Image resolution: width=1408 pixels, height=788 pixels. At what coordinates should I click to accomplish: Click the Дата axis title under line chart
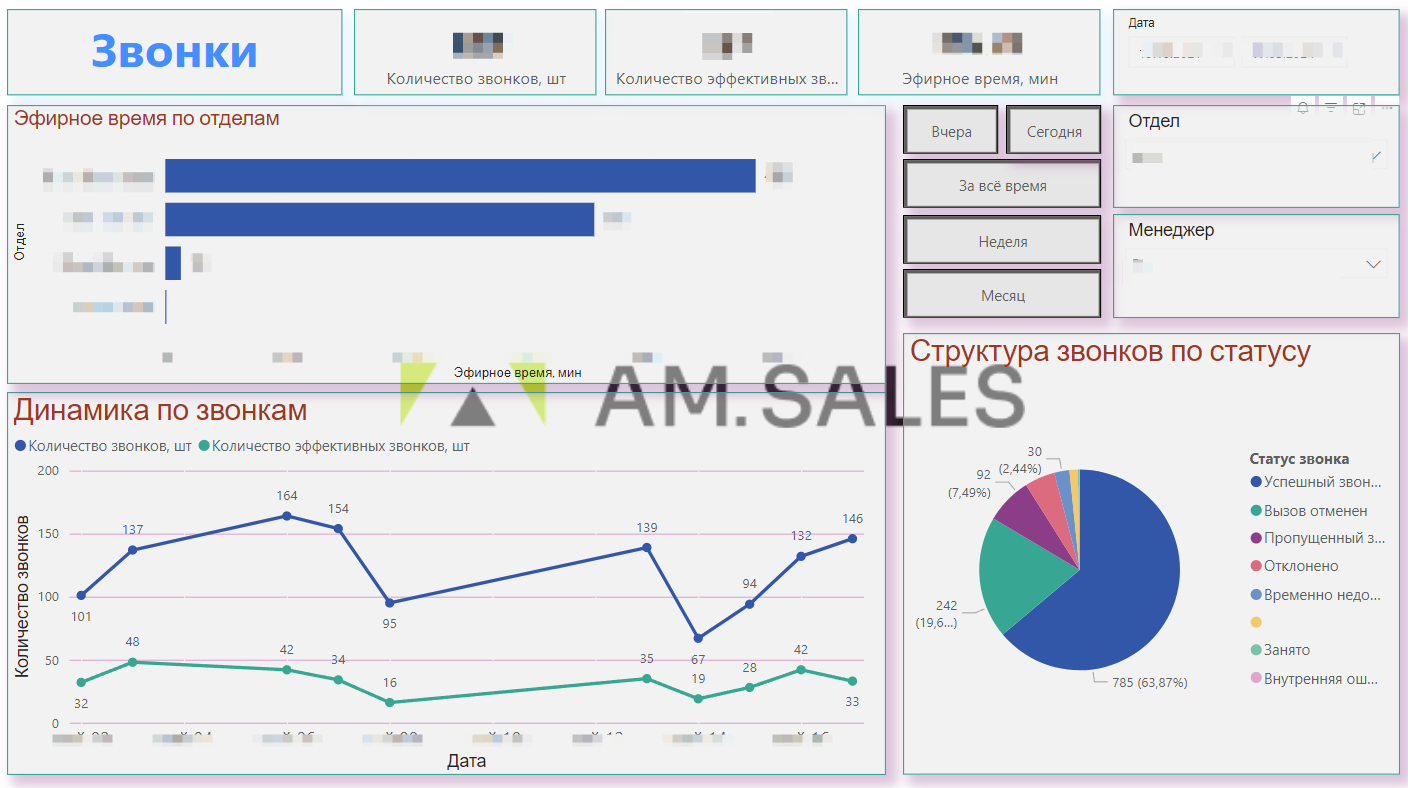(x=466, y=761)
